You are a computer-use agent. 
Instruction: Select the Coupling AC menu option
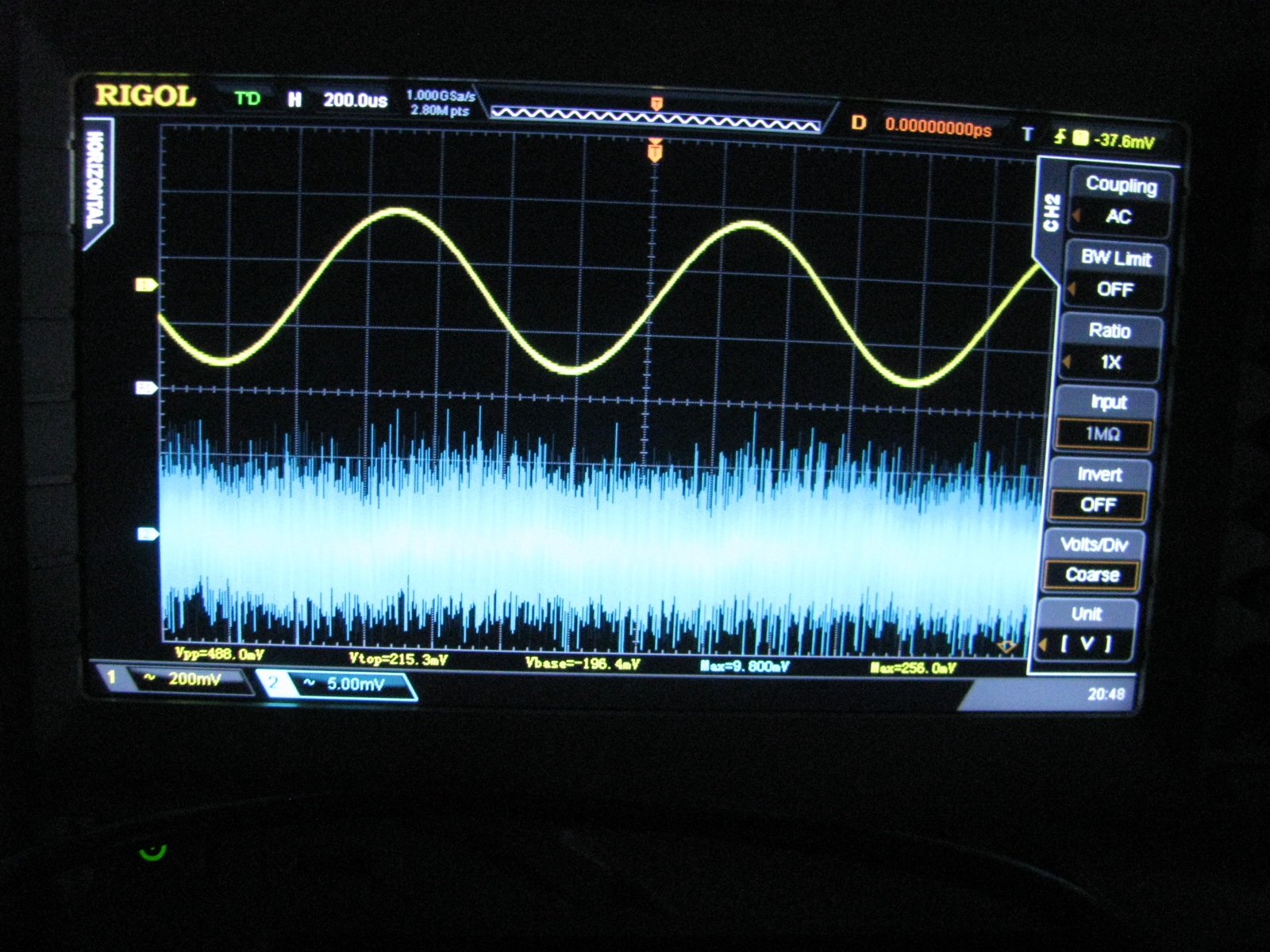tap(1120, 201)
